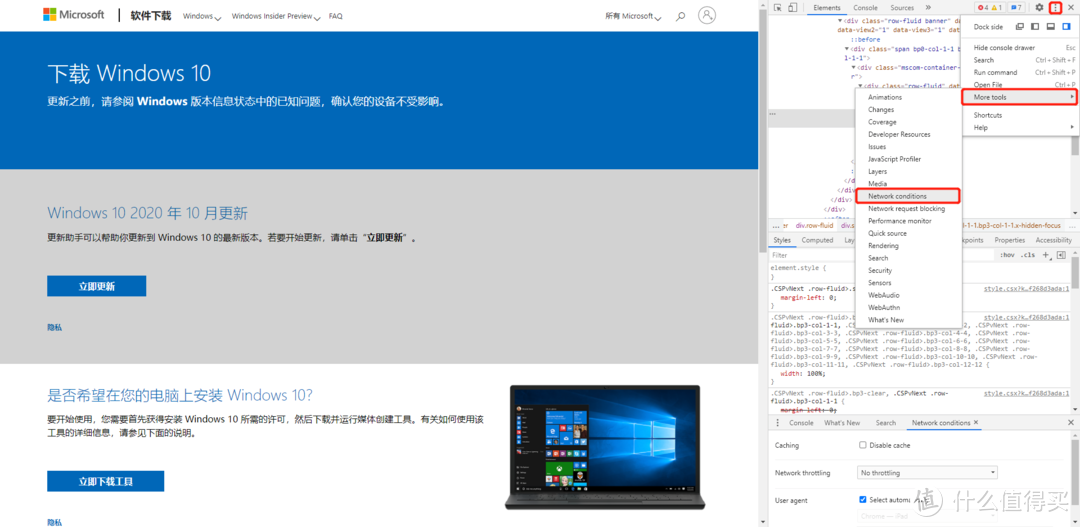1080x527 pixels.
Task: Close the Network conditions drawer tab
Action: coord(976,422)
